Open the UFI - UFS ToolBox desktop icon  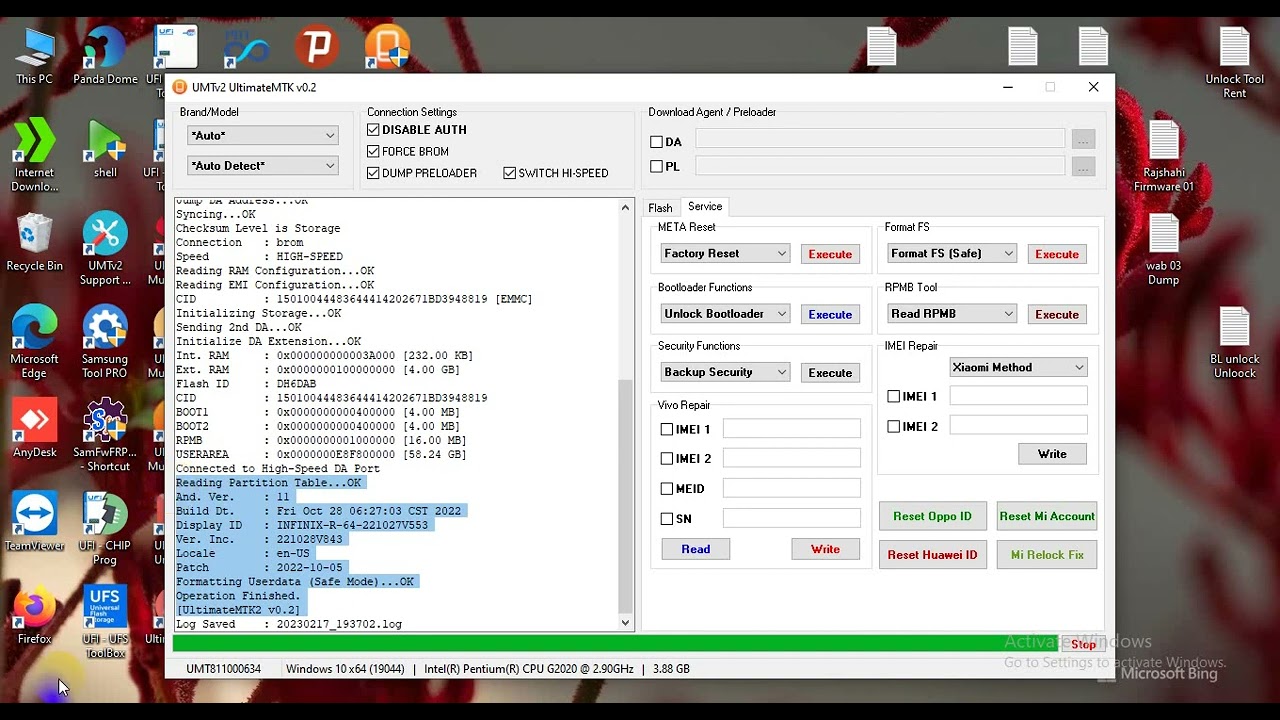click(105, 621)
